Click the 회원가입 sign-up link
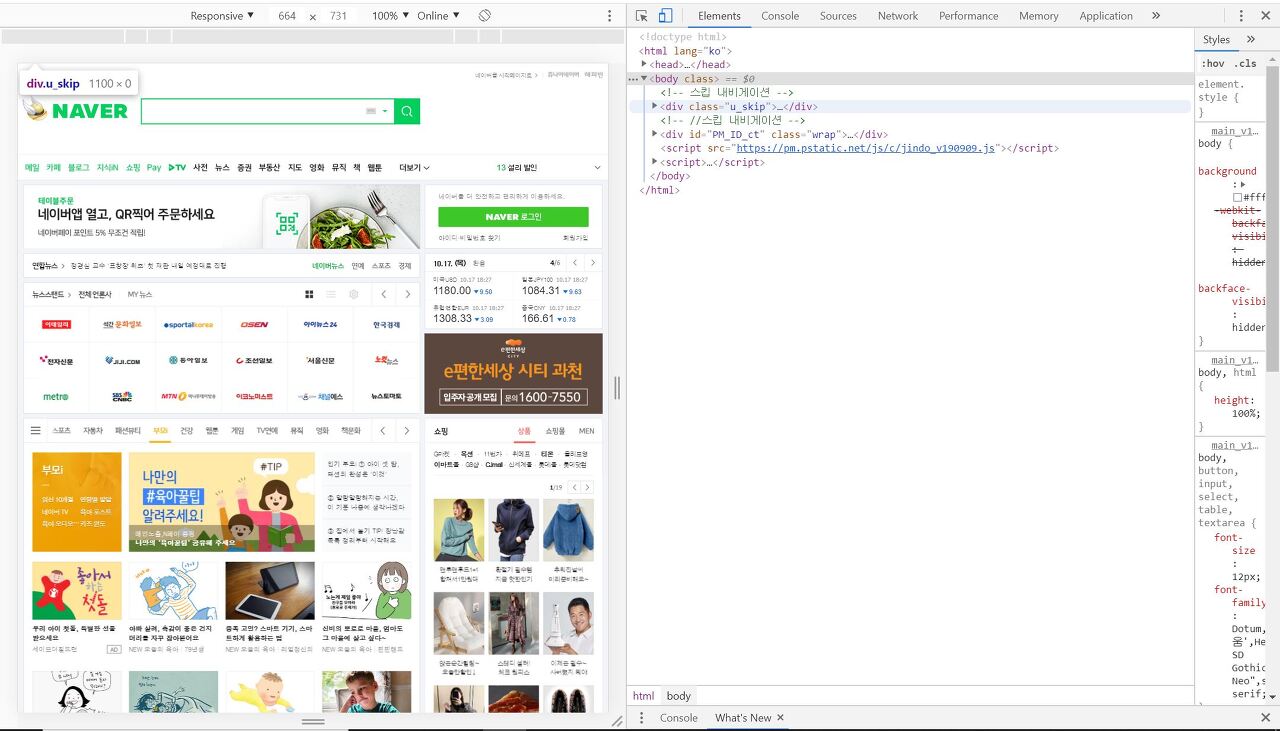The height and width of the screenshot is (731, 1280). 575,238
